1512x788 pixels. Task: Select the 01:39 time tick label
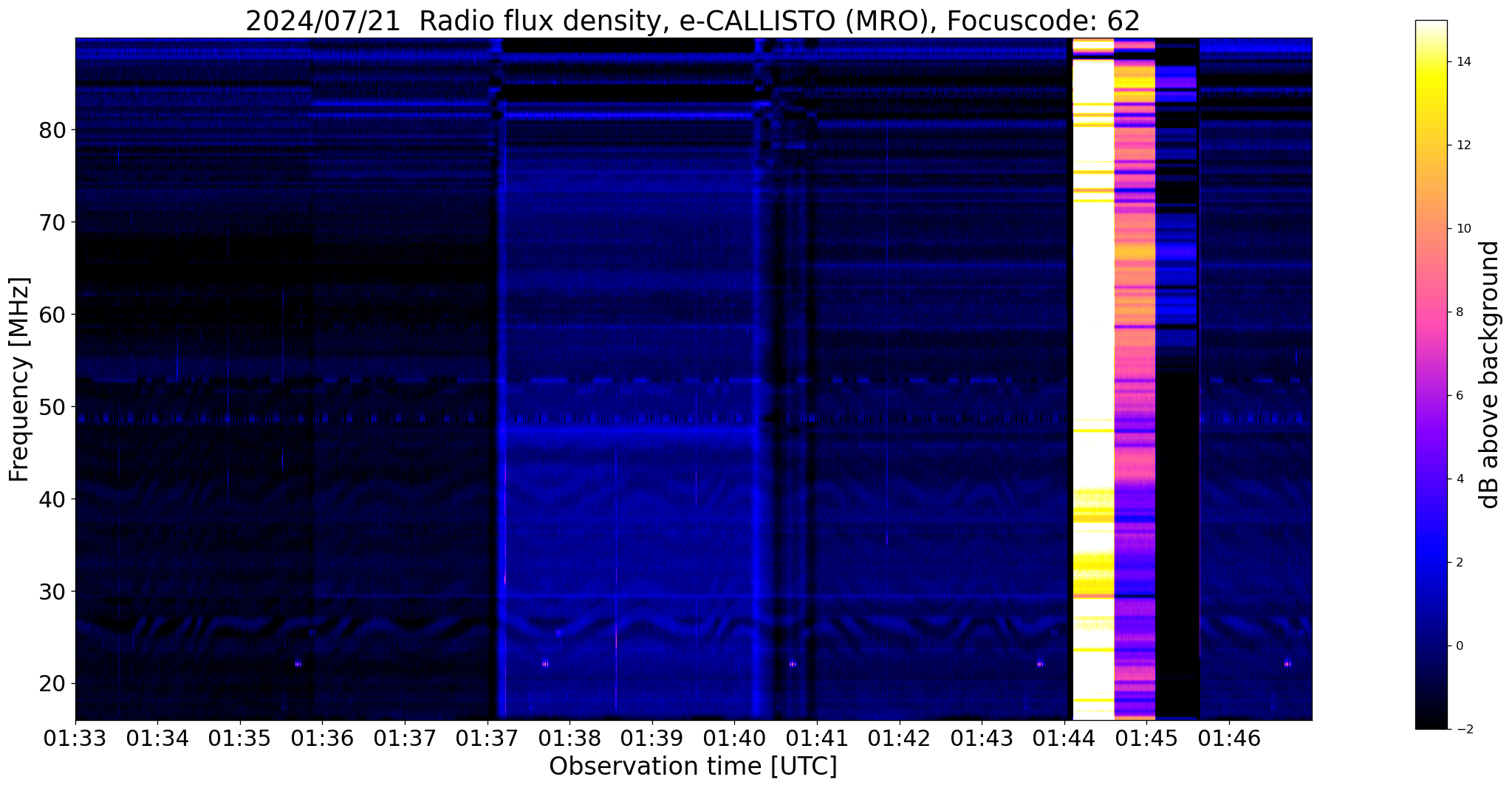tap(651, 738)
